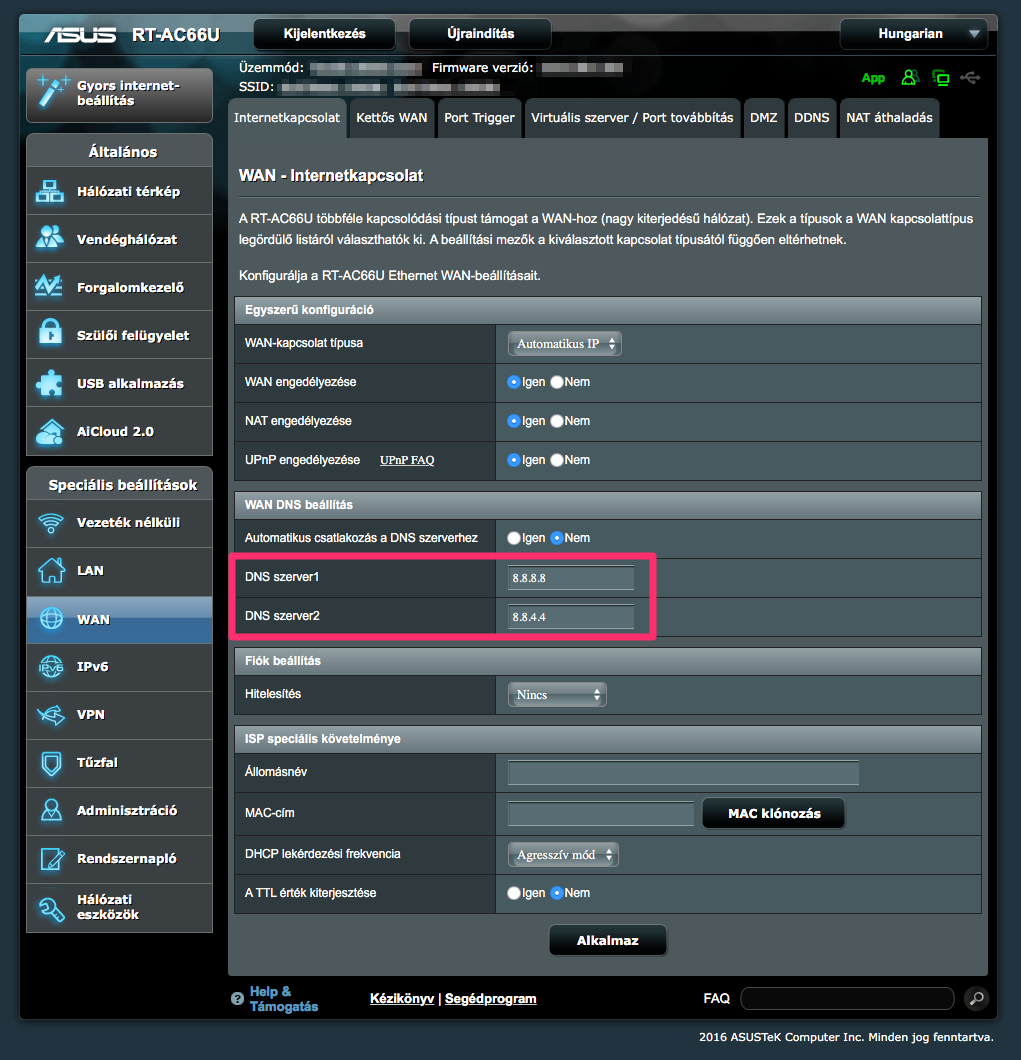Screen dimensions: 1021x1060
Task: Click the WAN globe icon
Action: [51, 619]
